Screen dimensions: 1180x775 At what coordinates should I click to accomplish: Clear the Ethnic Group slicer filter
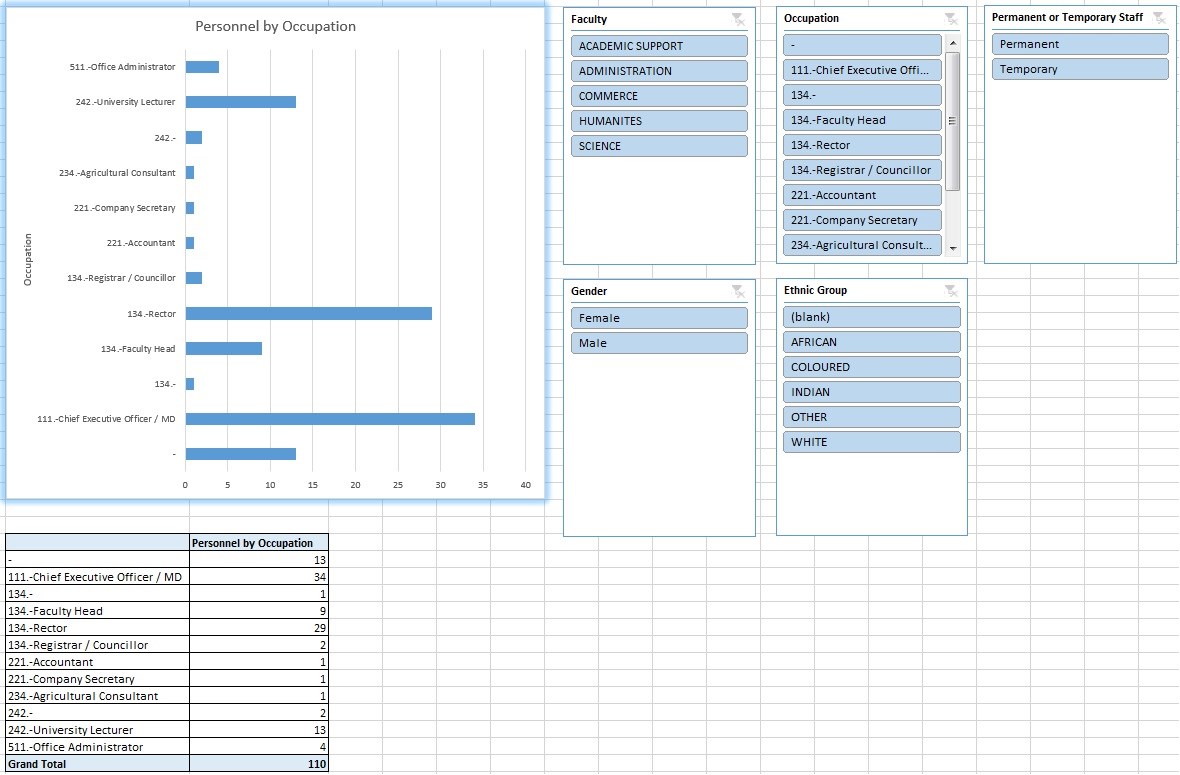pos(951,291)
